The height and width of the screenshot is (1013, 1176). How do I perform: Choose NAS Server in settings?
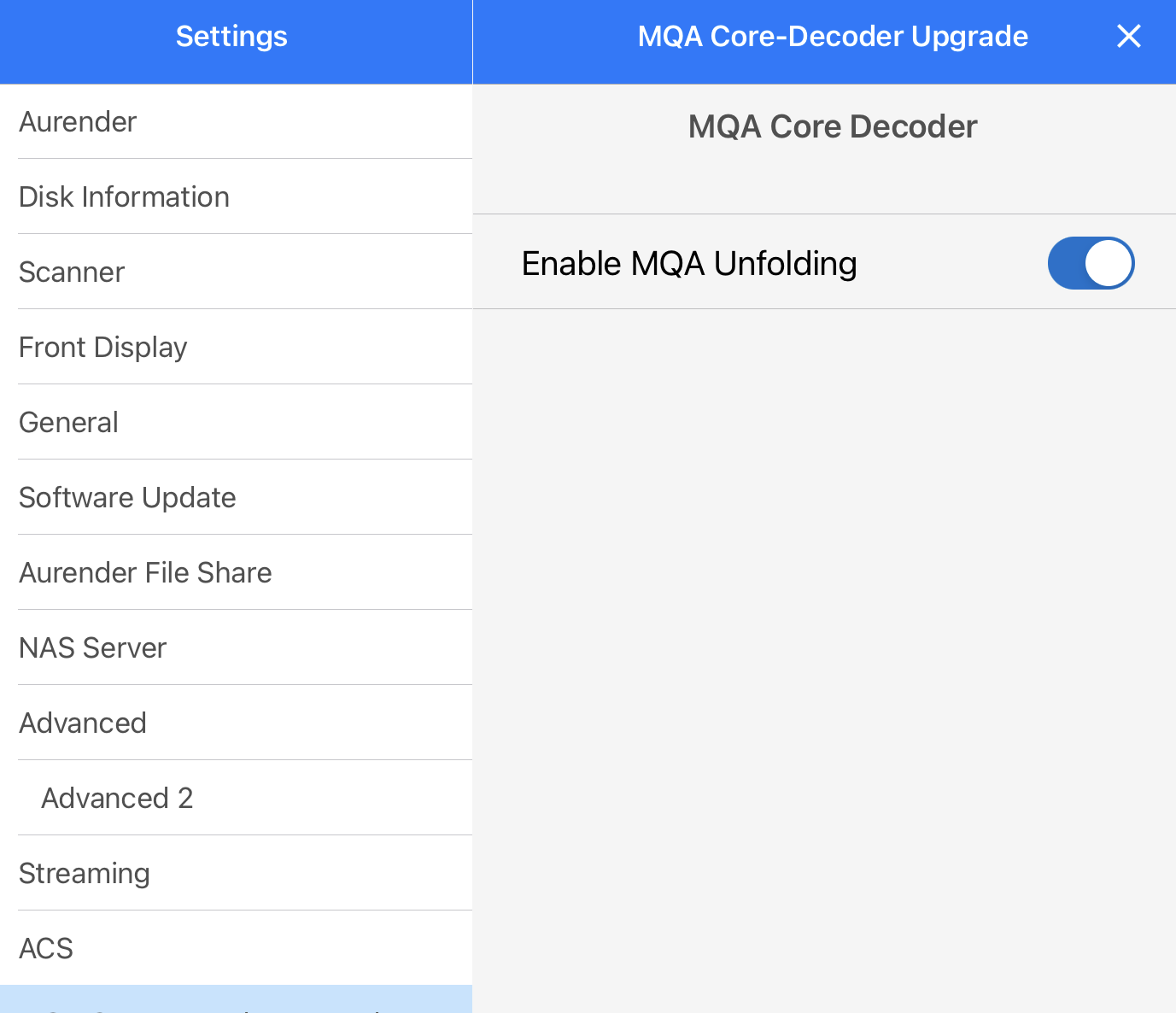click(236, 647)
